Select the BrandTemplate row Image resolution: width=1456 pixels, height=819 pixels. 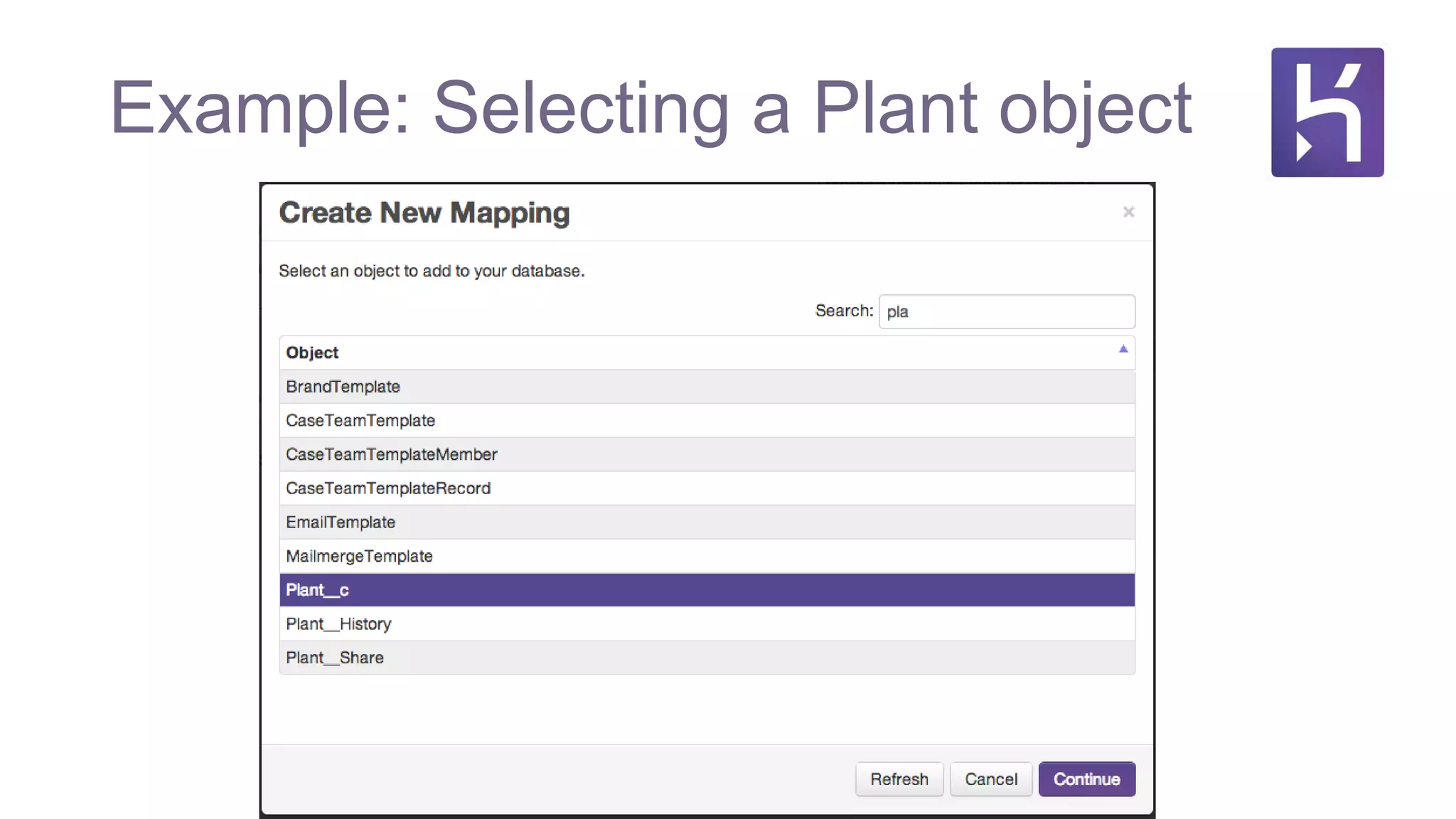point(707,387)
